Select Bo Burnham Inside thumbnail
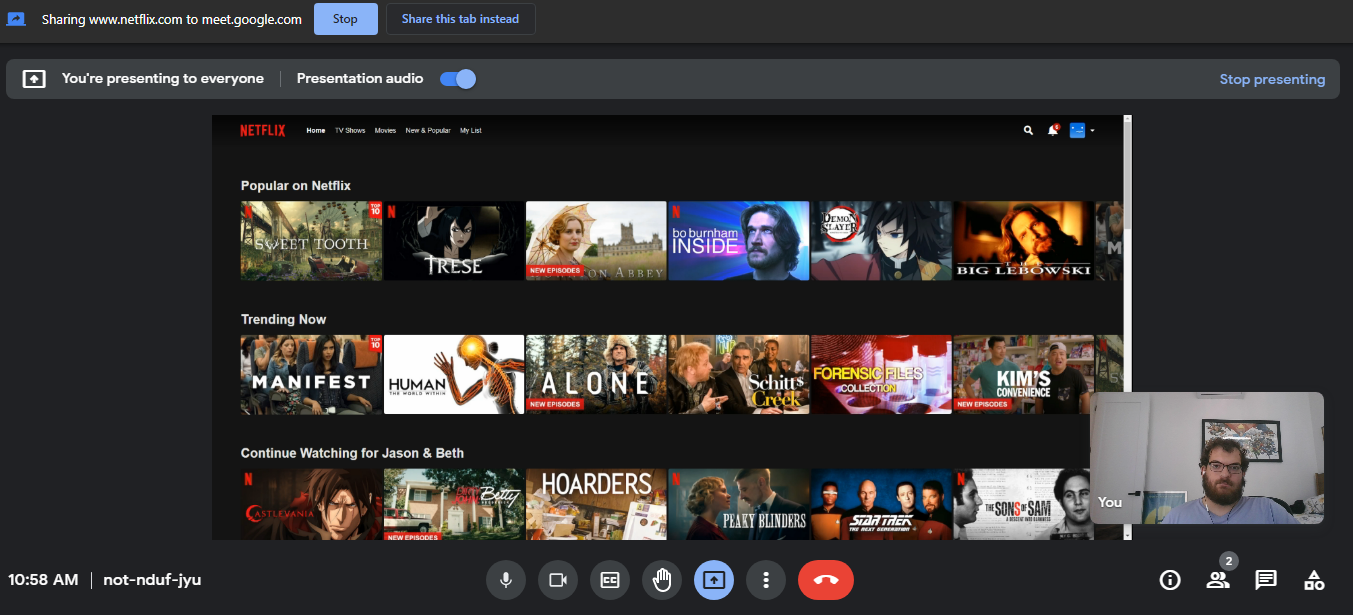This screenshot has width=1353, height=615. [x=739, y=241]
